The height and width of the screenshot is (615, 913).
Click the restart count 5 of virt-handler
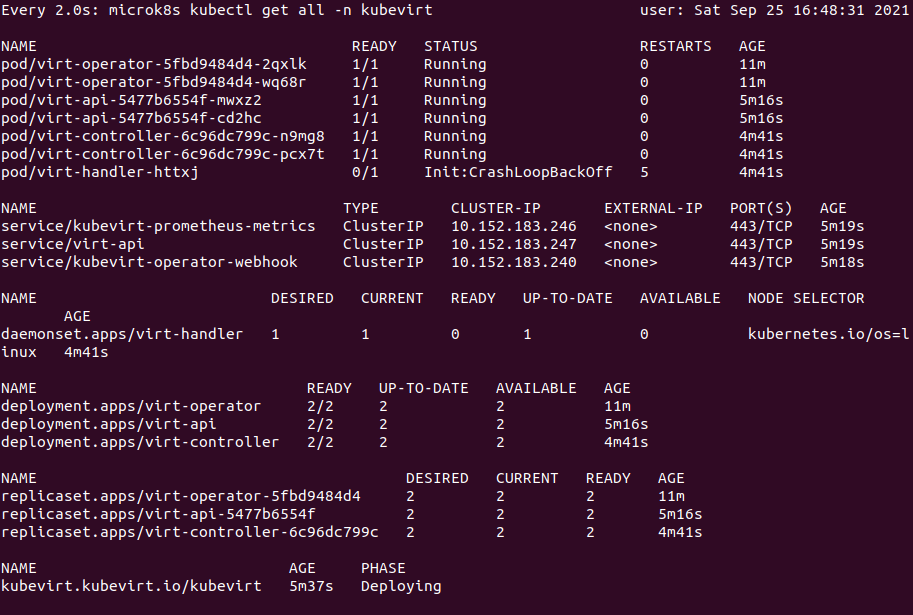[644, 173]
